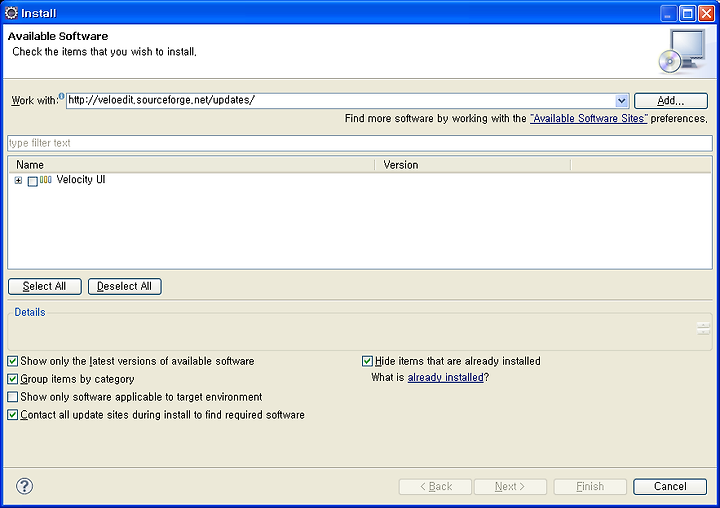Toggle Group items by category checkbox
Viewport: 720px width, 508px height.
tap(13, 379)
